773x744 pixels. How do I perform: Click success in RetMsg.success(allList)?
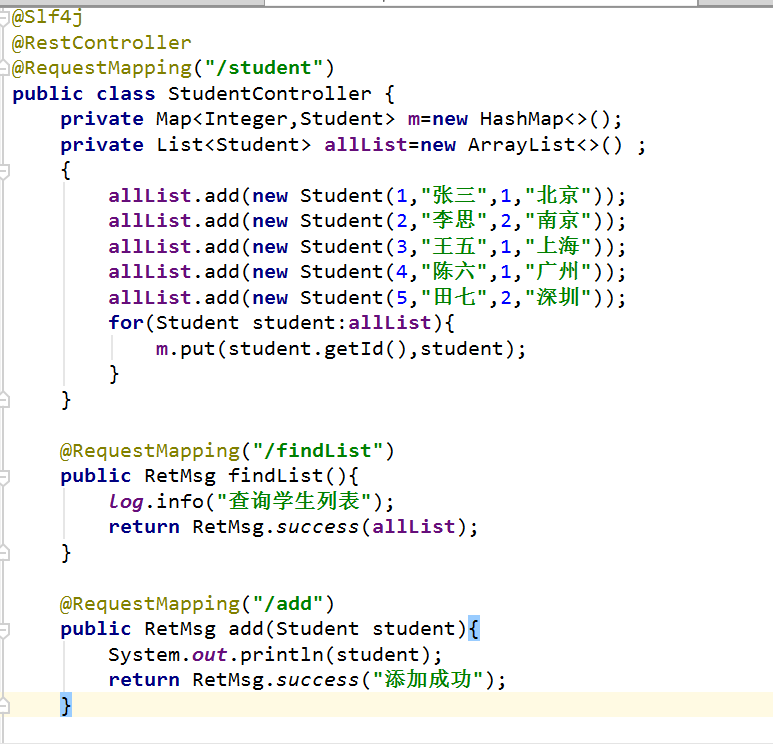click(317, 528)
